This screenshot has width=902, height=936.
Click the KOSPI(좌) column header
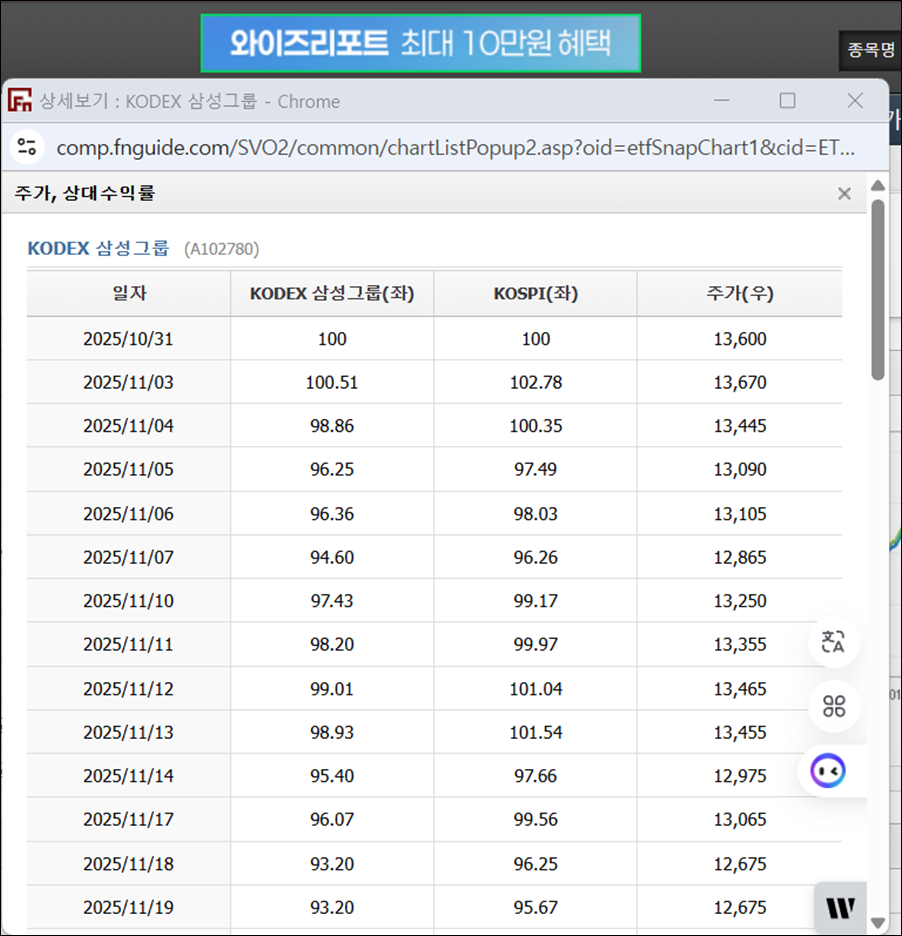coord(535,293)
